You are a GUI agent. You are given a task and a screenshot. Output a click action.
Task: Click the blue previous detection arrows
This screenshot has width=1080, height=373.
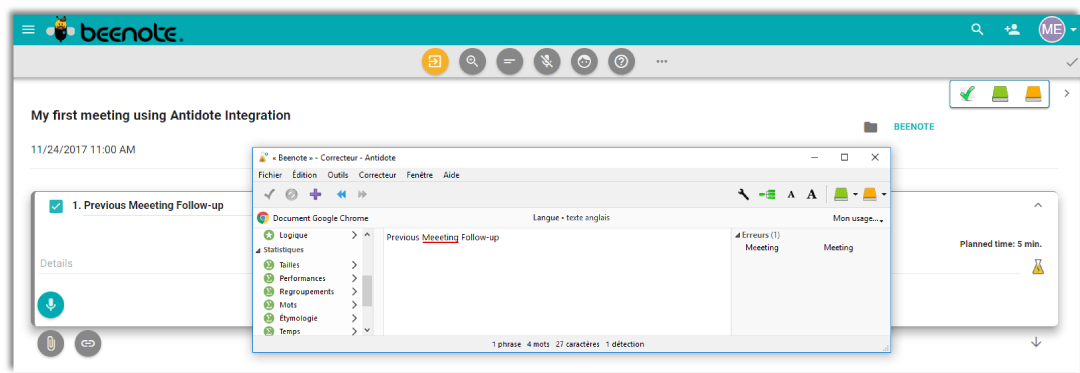tap(341, 195)
